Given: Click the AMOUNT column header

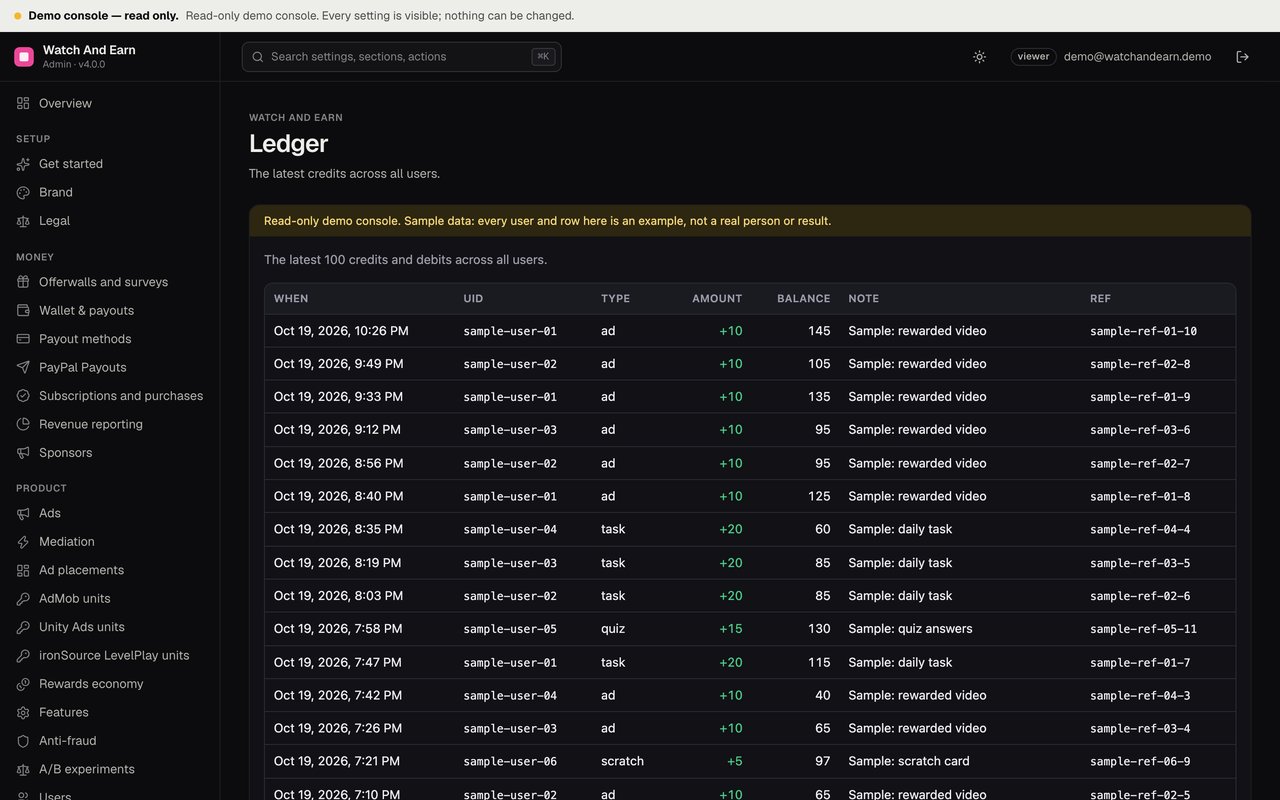Looking at the screenshot, I should coord(717,299).
